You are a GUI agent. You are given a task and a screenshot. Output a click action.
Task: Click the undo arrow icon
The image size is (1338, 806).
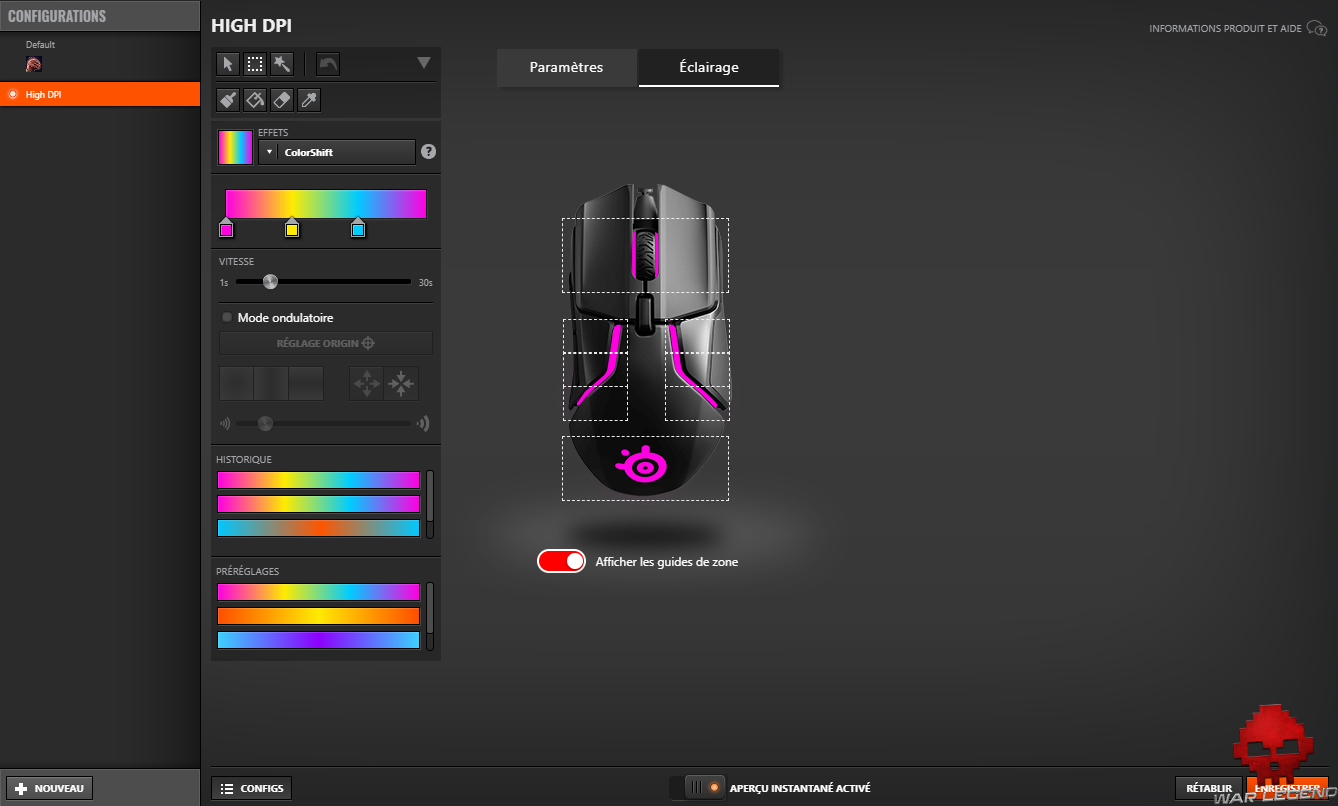tap(328, 64)
